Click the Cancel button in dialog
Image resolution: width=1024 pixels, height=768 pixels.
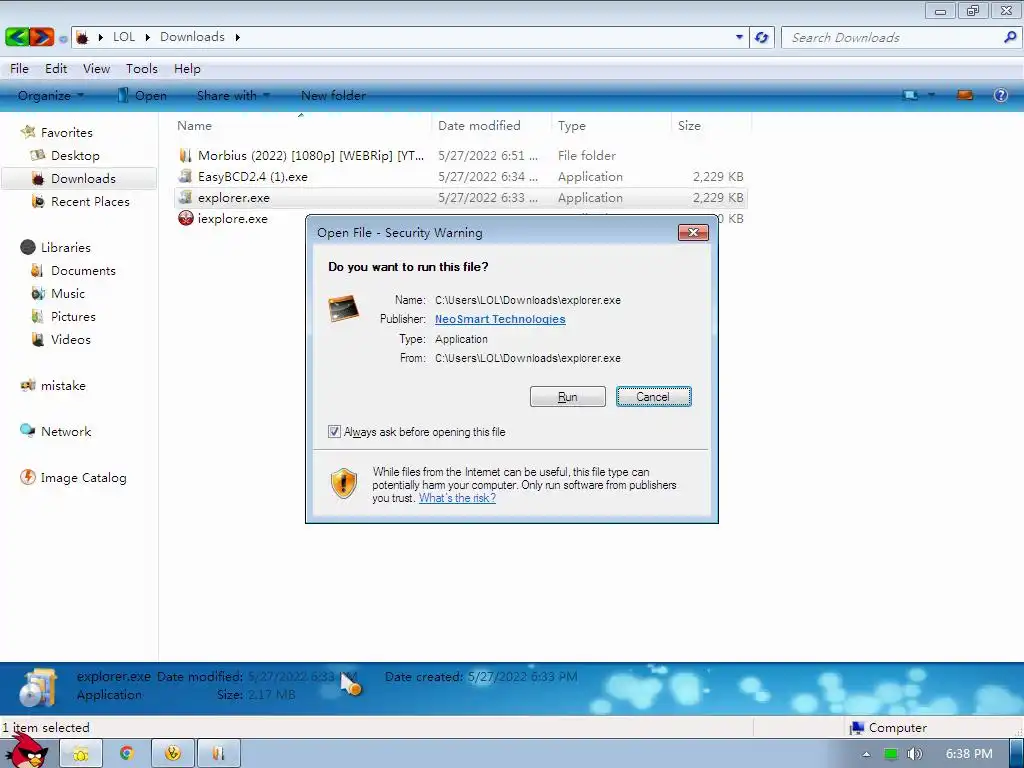point(653,396)
